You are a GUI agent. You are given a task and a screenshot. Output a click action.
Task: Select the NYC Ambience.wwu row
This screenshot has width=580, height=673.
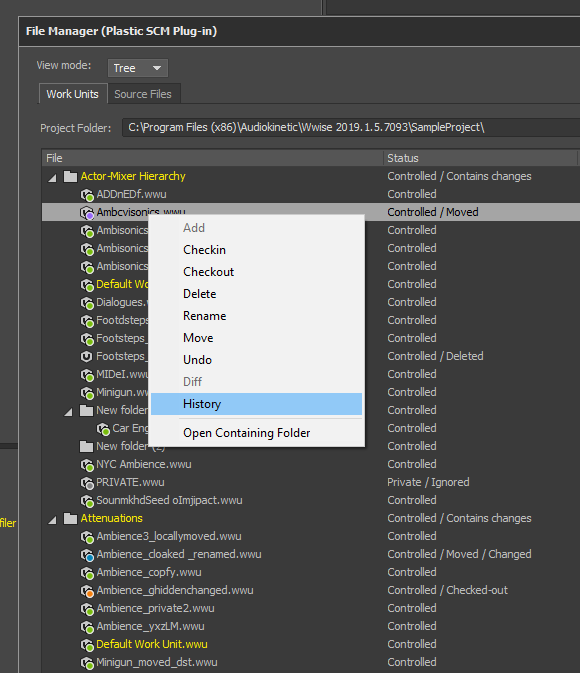pyautogui.click(x=311, y=464)
